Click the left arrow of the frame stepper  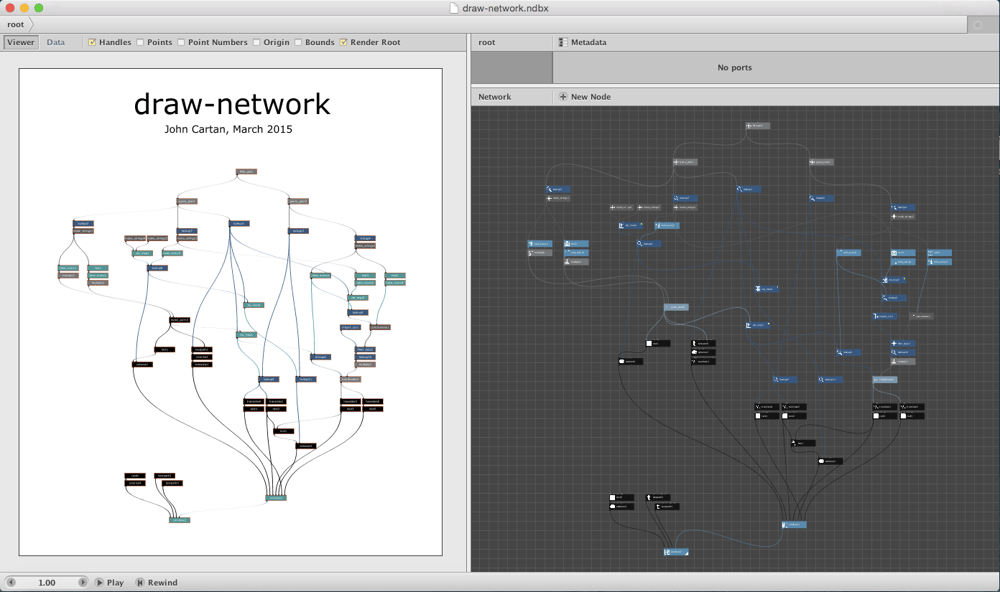(x=11, y=582)
